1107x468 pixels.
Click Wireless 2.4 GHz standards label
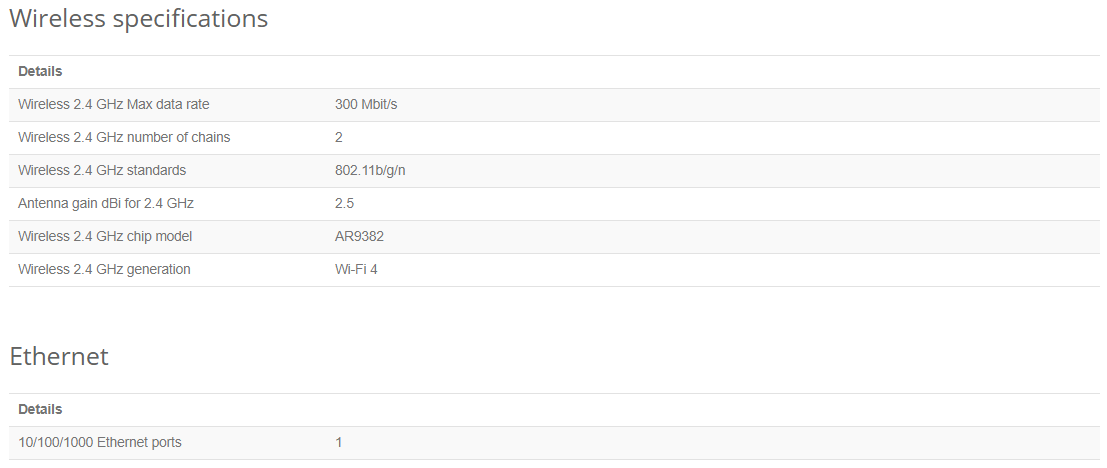[x=102, y=170]
